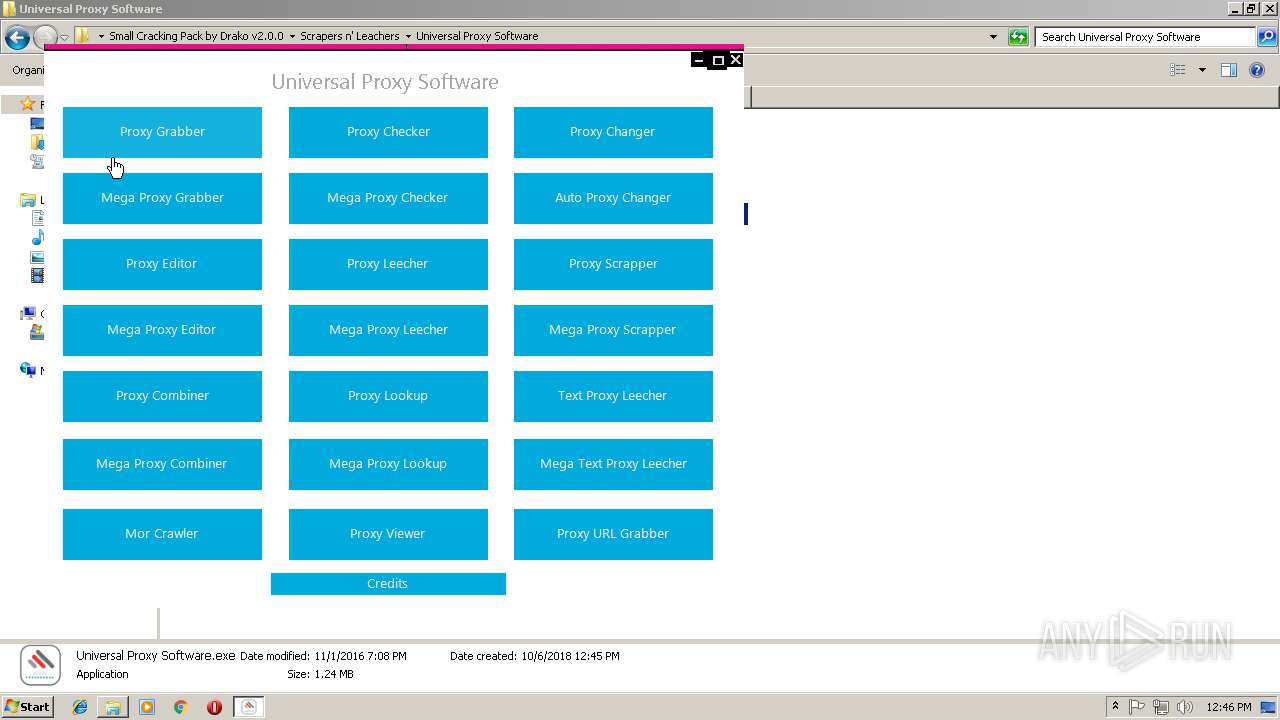Select Scrapers n' Leachers breadcrumb
This screenshot has height=720, width=1280.
(350, 36)
